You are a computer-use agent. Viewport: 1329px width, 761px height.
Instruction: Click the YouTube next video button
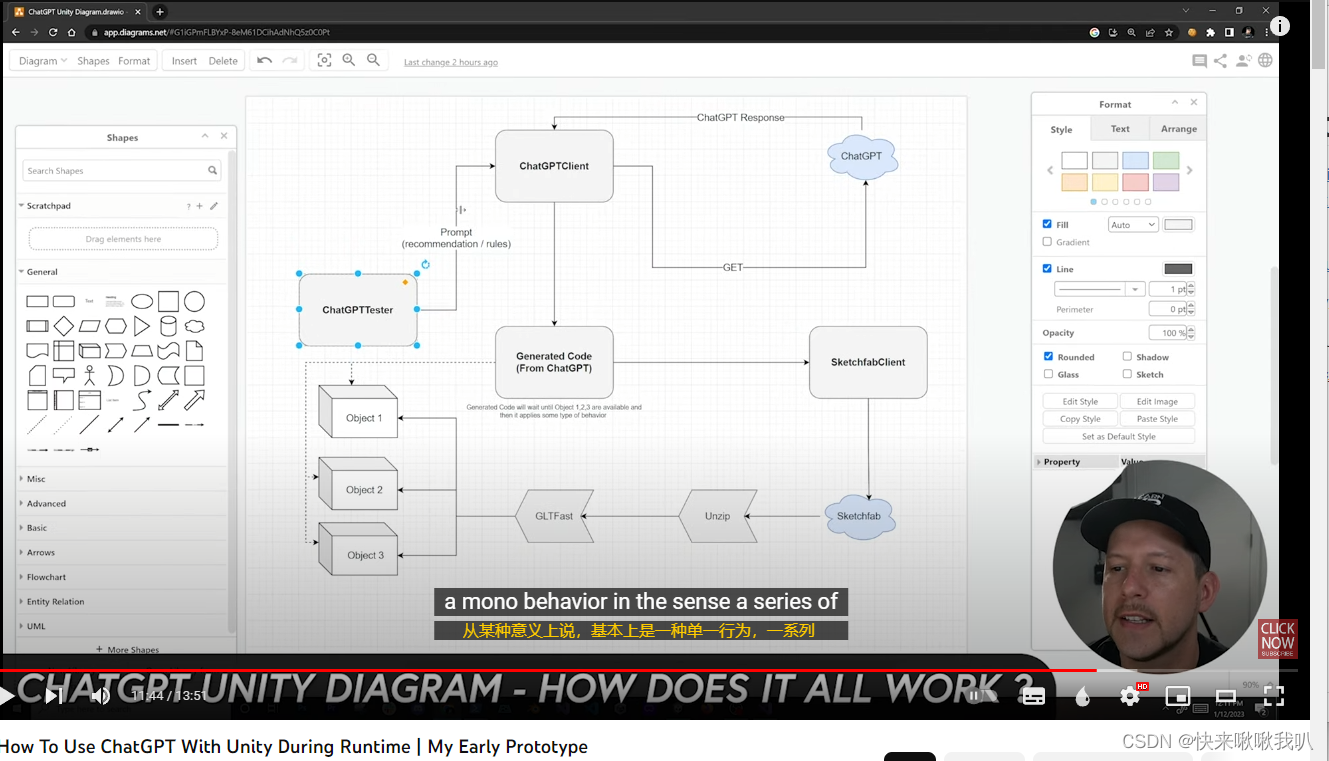pyautogui.click(x=54, y=696)
